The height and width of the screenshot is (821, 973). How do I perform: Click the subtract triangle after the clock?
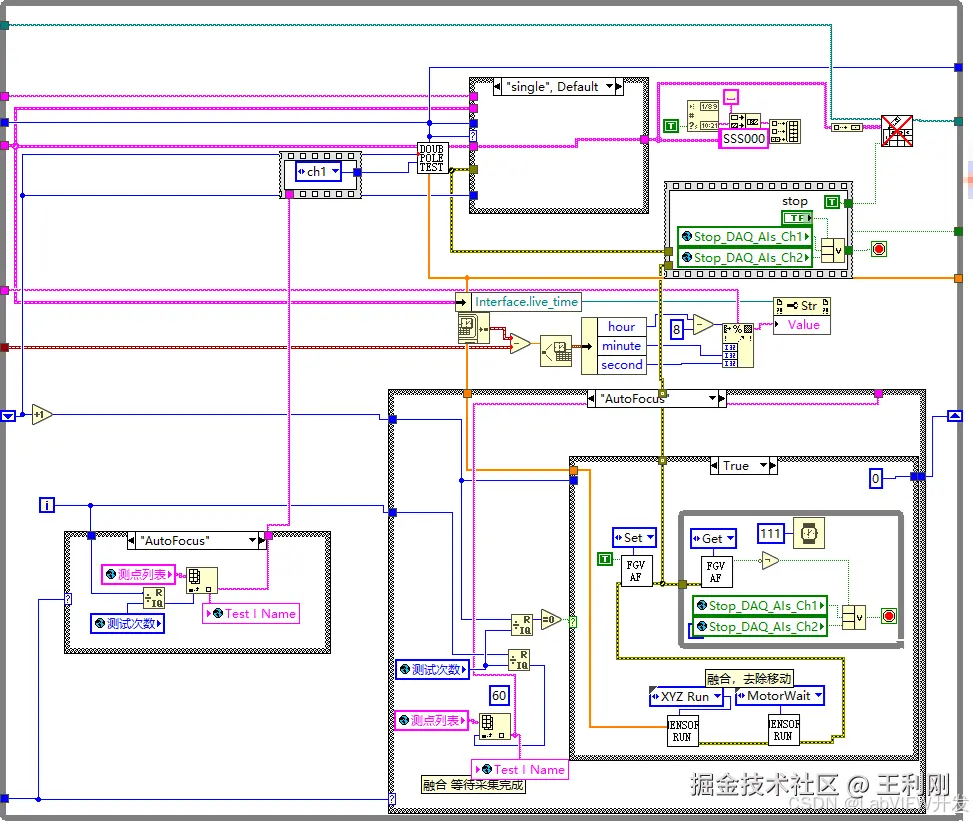[520, 344]
